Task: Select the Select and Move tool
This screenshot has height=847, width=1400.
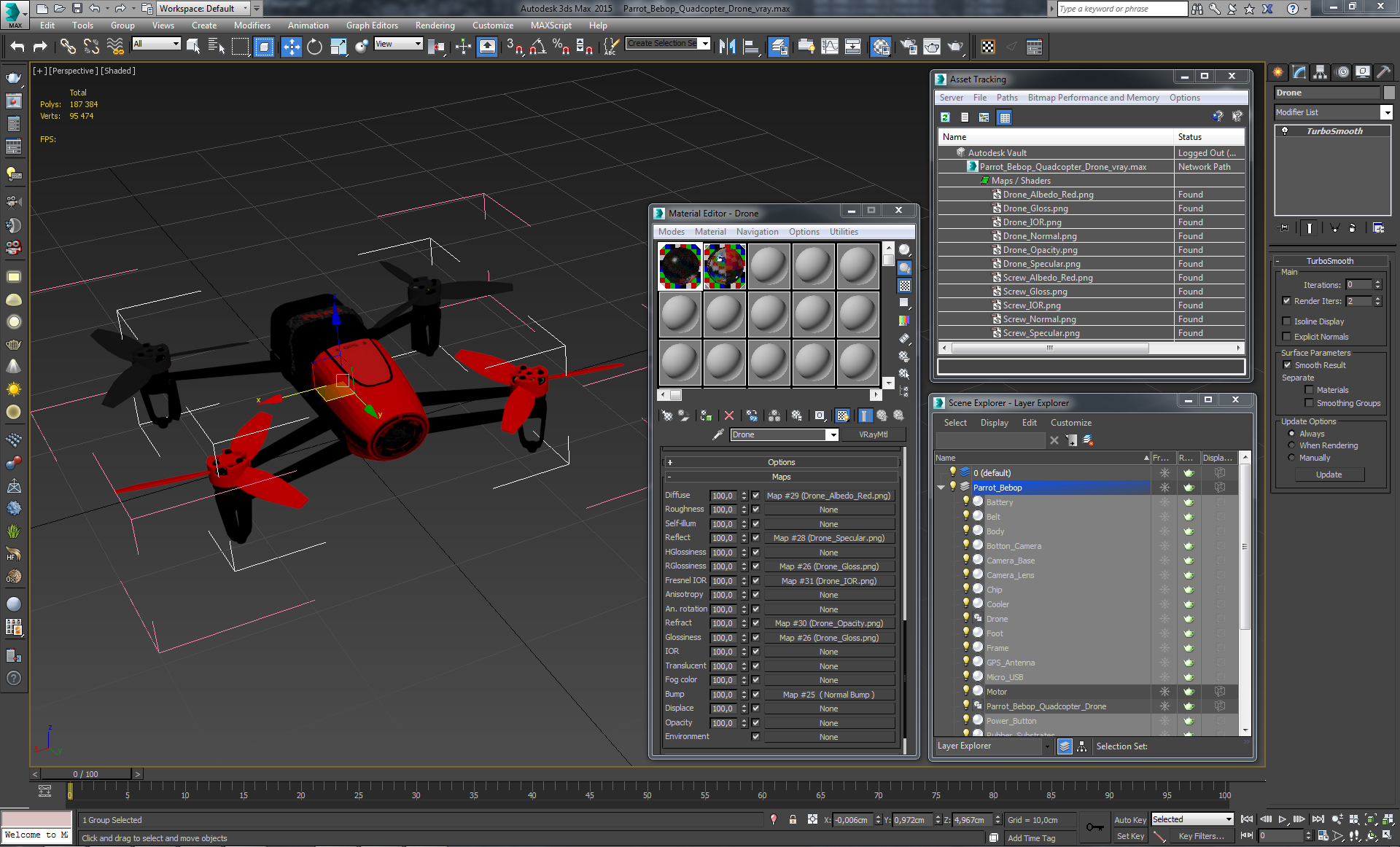Action: pyautogui.click(x=291, y=47)
